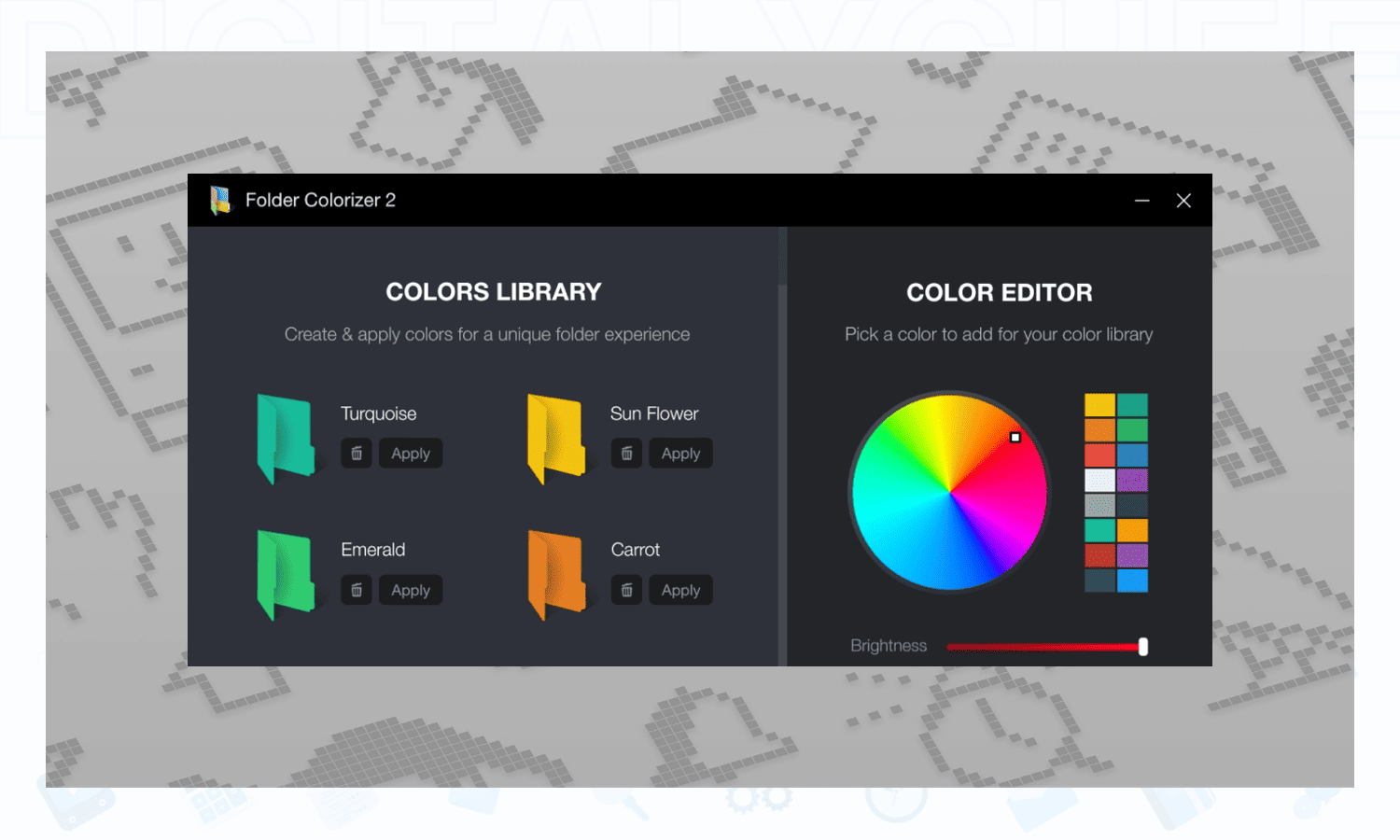
Task: Minimize the Folder Colorizer 2 window
Action: [1142, 201]
